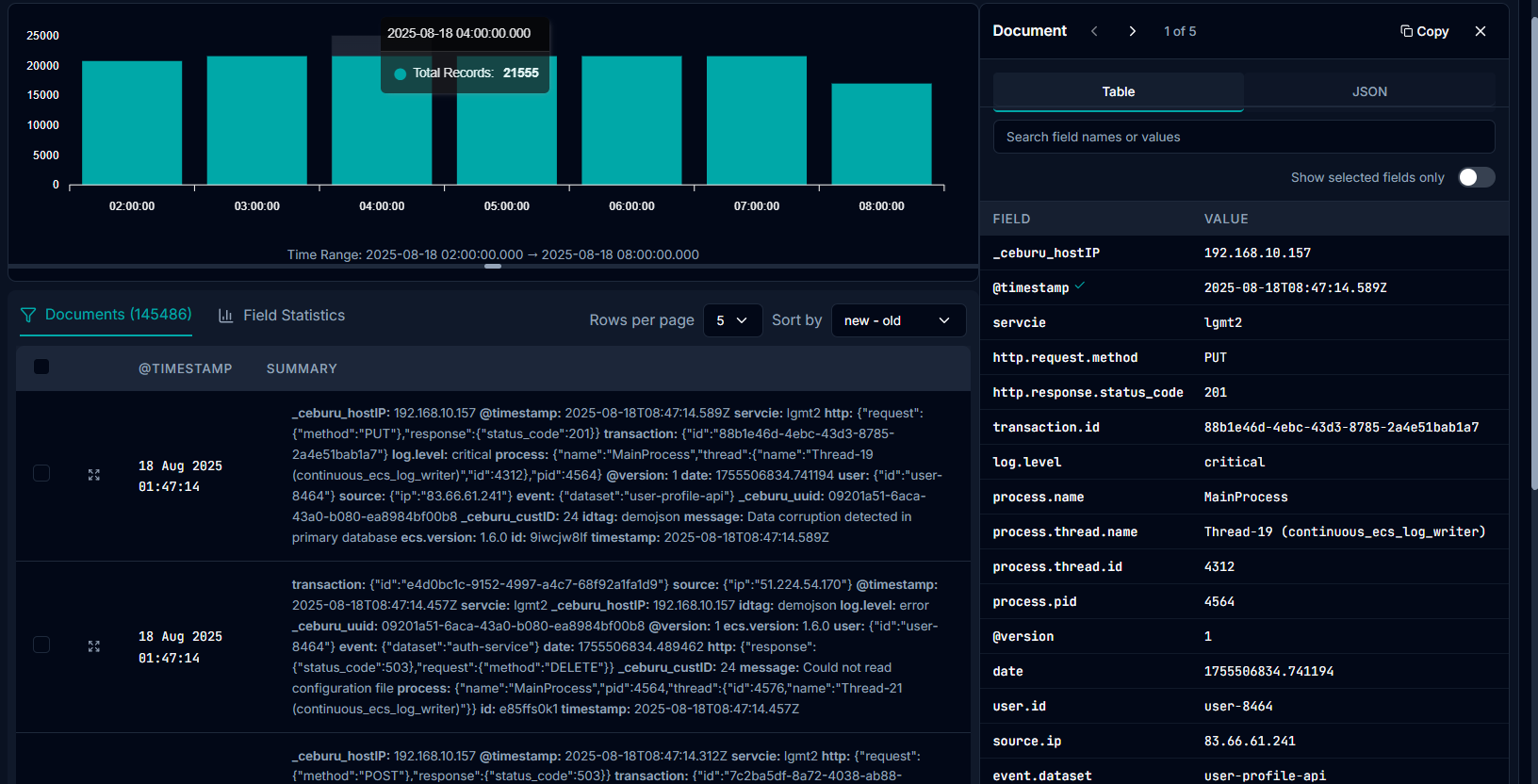The image size is (1538, 784).
Task: Go to next document arrow
Action: coord(1132,31)
